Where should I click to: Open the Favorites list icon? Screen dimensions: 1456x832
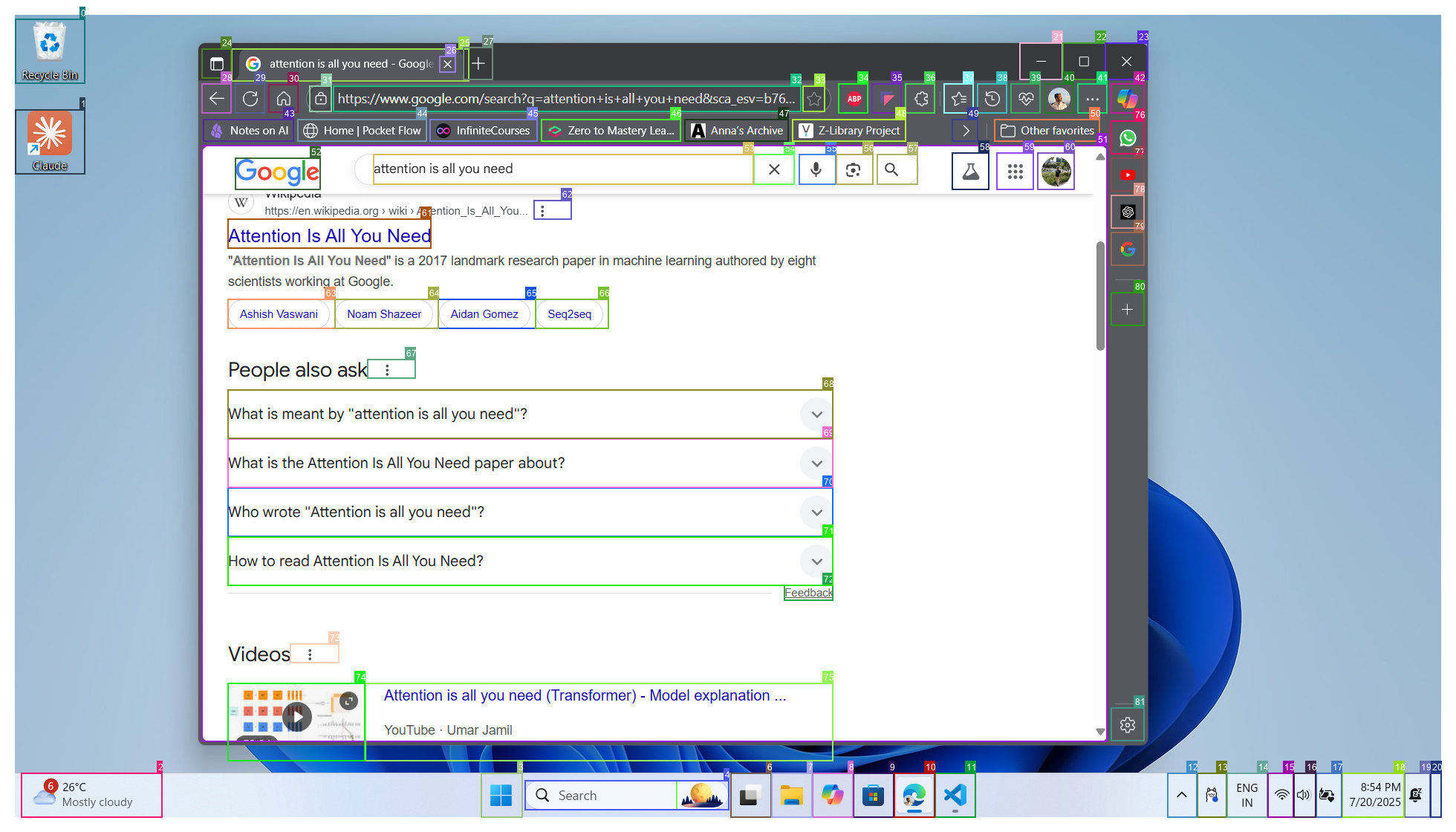(959, 98)
